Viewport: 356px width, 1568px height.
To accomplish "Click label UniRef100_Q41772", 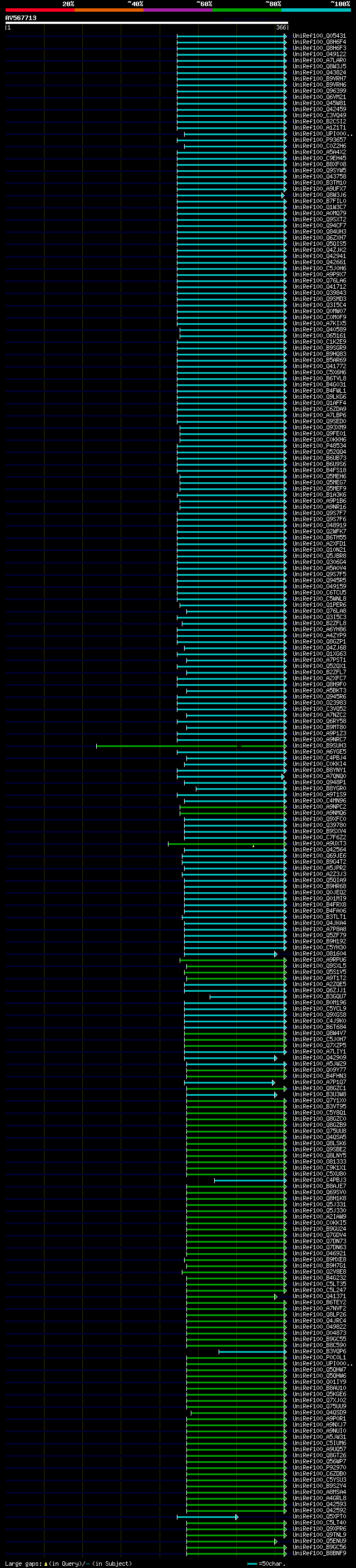I will (x=319, y=367).
